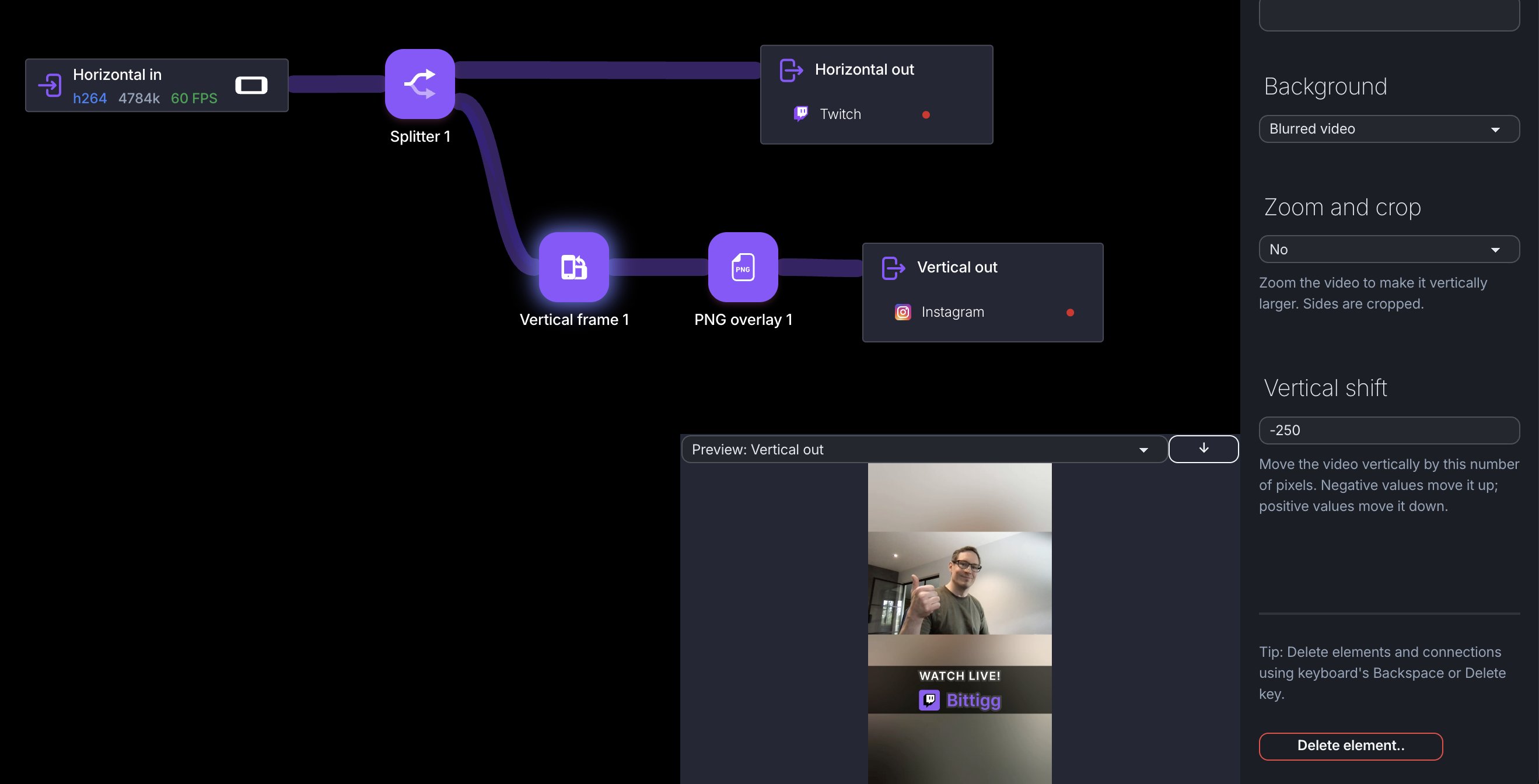Select the PNG overlay 1 node
1539x784 pixels.
point(743,267)
